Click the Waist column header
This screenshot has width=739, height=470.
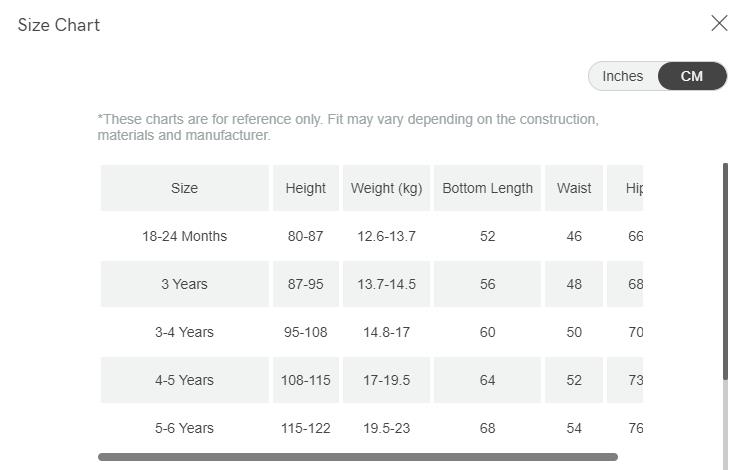(574, 188)
